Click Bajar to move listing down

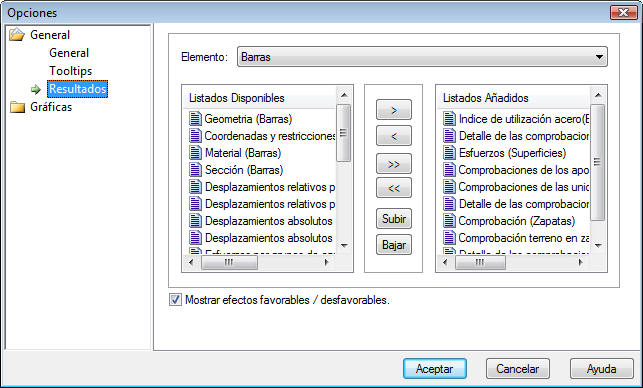pyautogui.click(x=394, y=245)
